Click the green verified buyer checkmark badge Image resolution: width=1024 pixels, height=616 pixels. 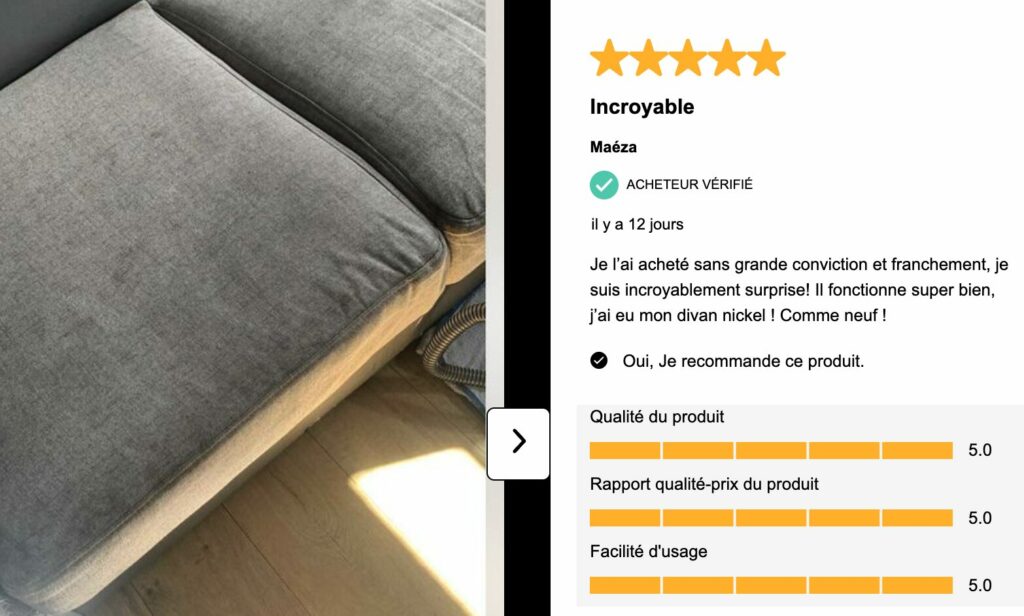pos(604,185)
